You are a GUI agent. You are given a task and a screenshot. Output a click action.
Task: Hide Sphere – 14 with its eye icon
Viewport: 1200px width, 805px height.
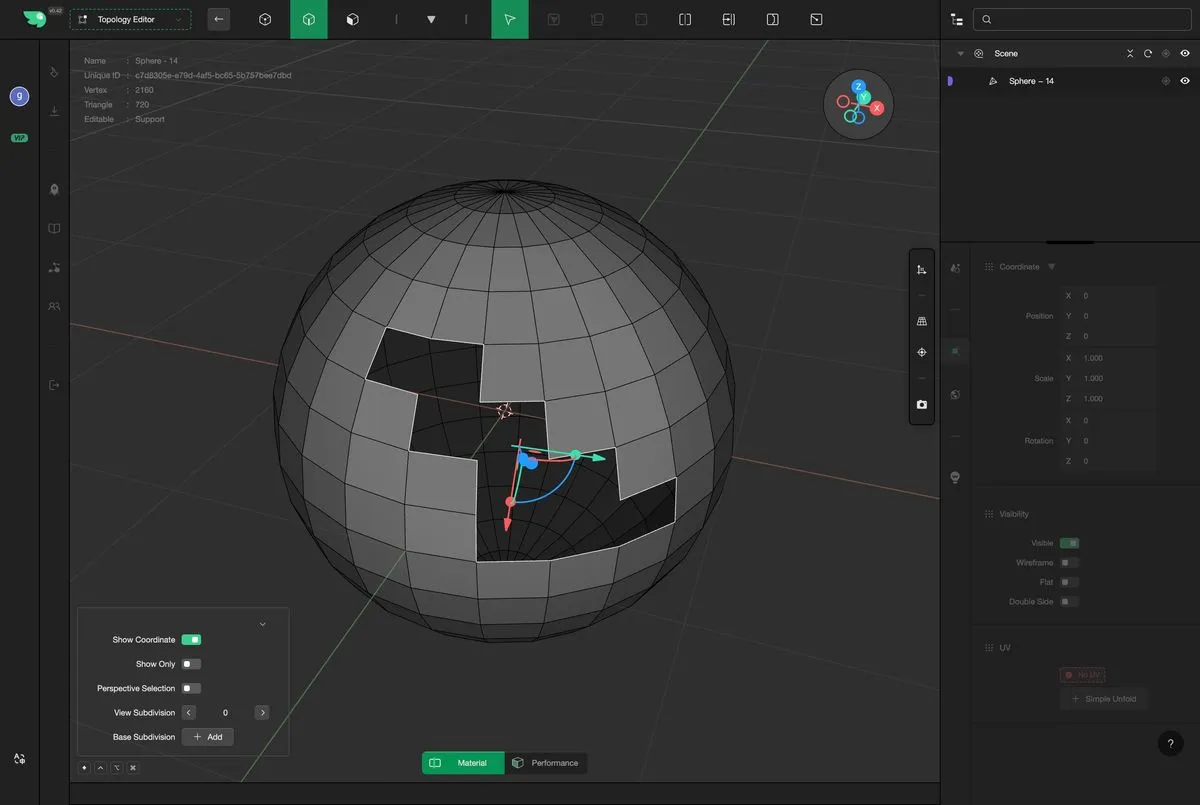tap(1185, 81)
